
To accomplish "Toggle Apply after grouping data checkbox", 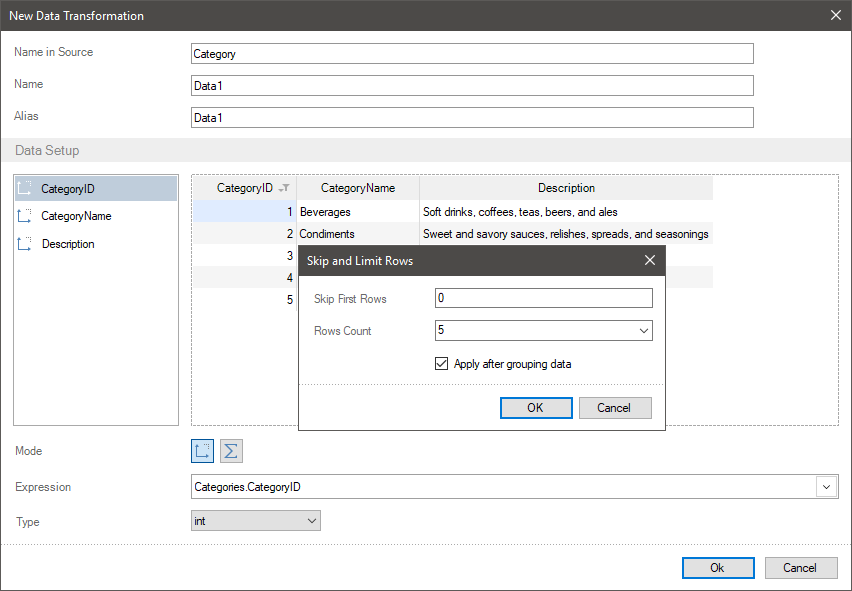I will (x=441, y=364).
